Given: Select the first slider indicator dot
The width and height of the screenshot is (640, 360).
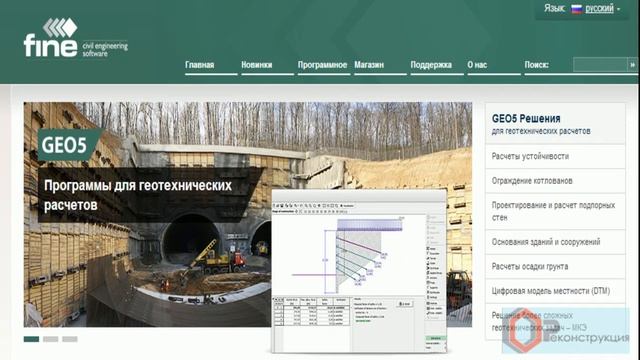Looking at the screenshot, I should pos(31,339).
